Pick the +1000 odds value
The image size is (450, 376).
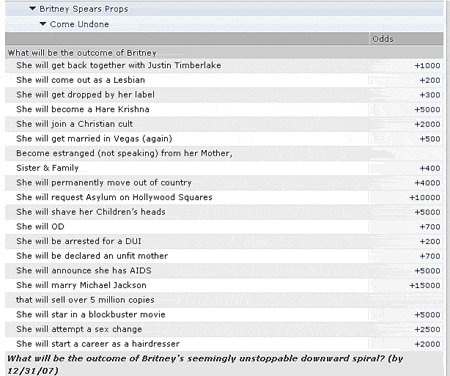tap(427, 66)
